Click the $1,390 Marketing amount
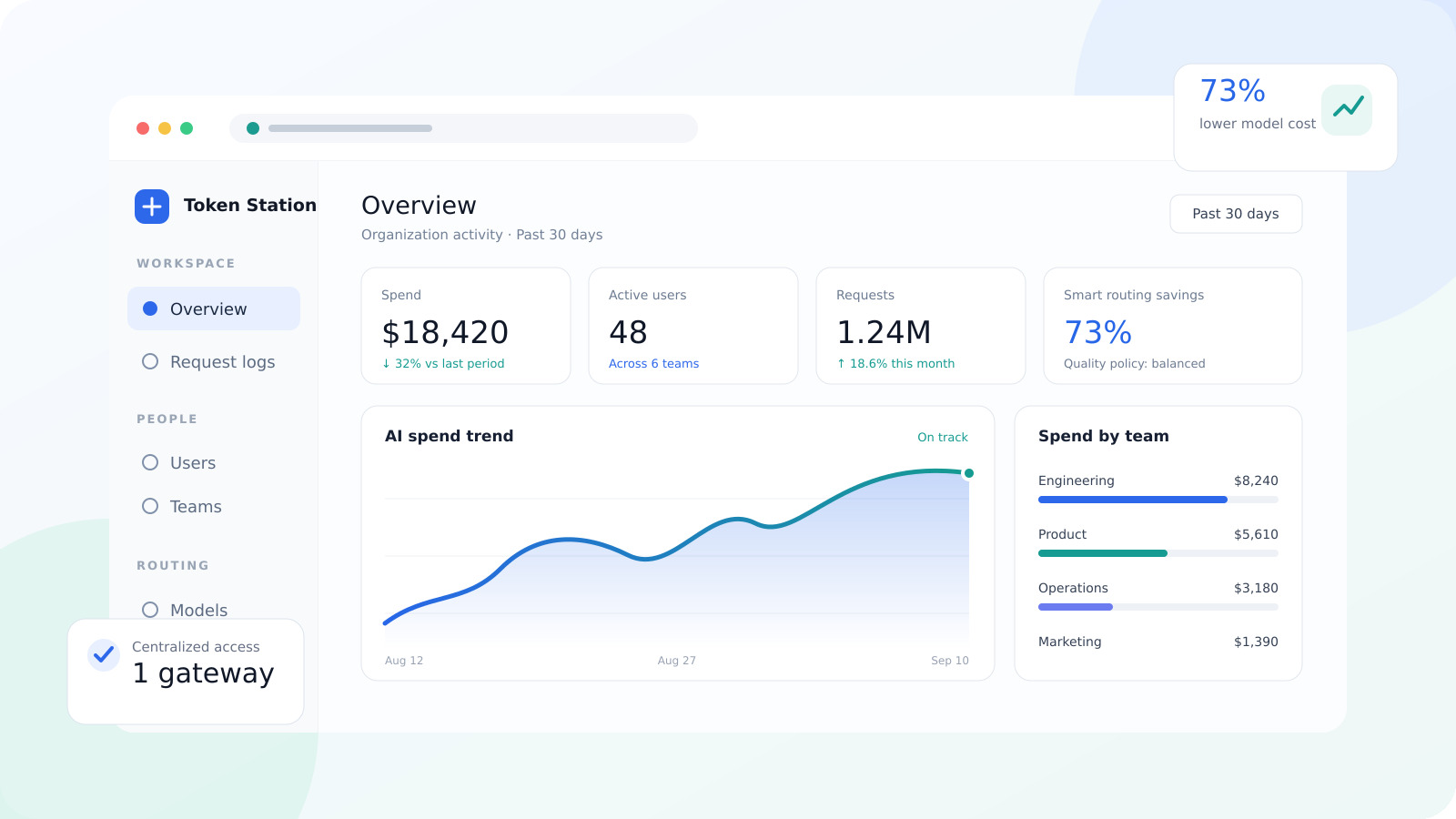 pyautogui.click(x=1256, y=642)
